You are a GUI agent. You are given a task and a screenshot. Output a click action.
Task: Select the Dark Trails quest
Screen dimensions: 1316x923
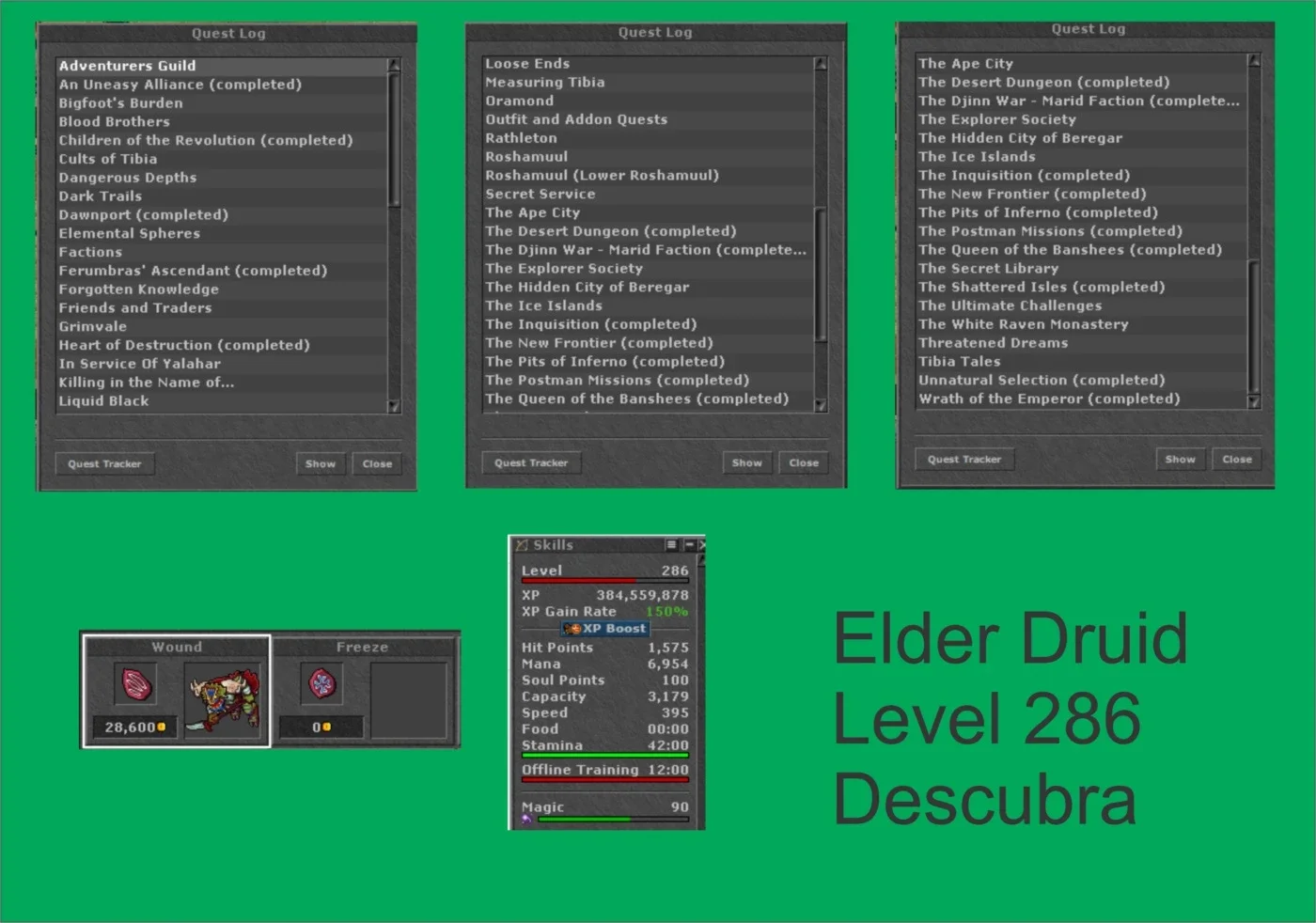click(221, 196)
